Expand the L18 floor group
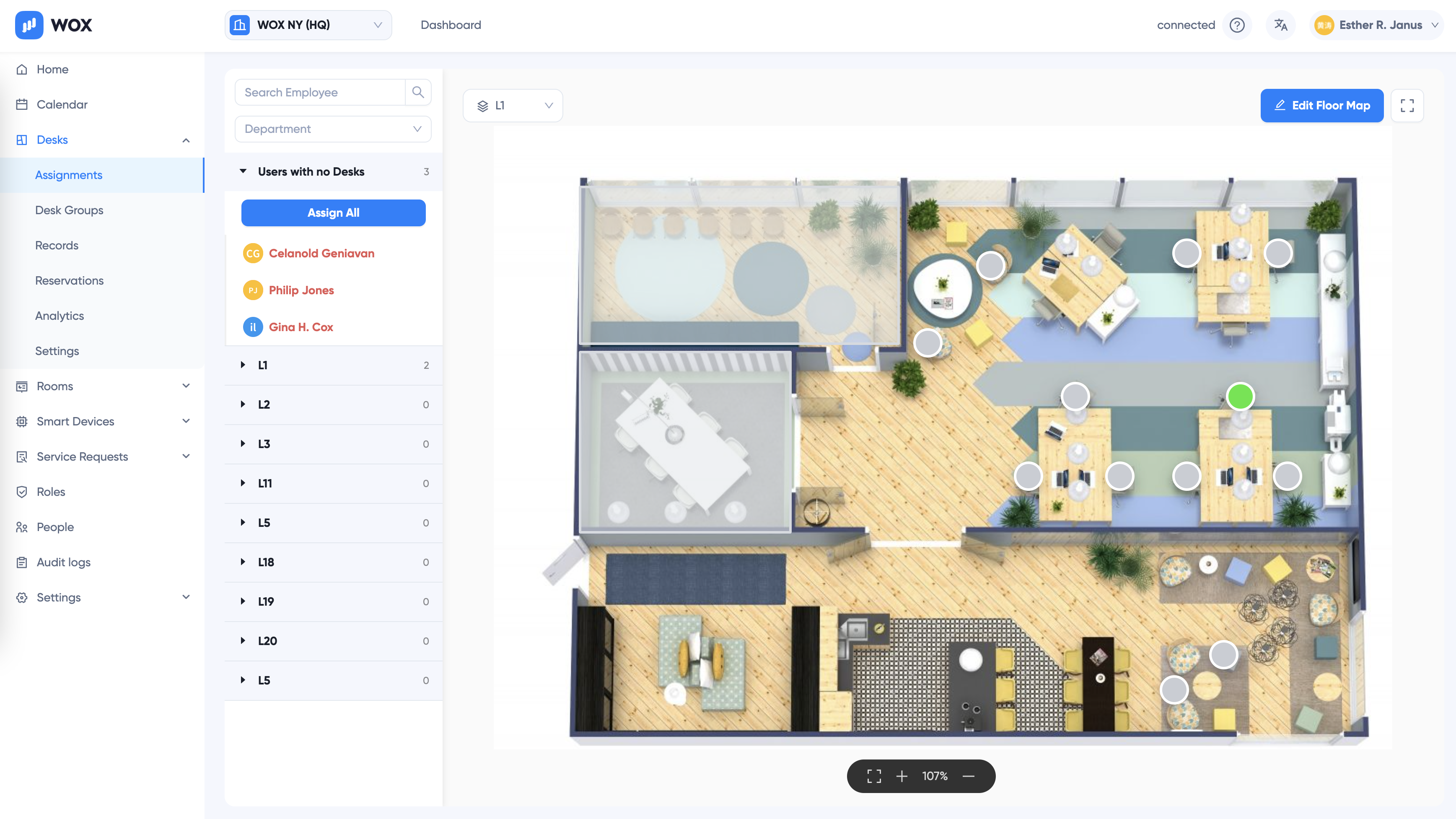 coord(243,562)
